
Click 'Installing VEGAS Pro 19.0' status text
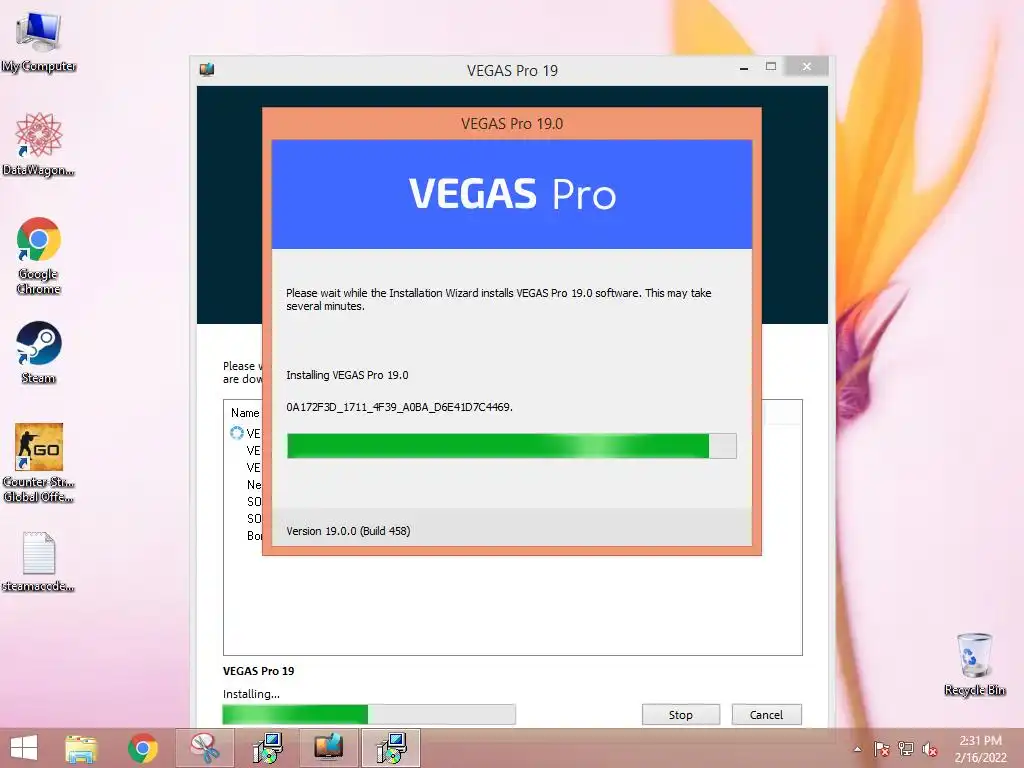[347, 375]
